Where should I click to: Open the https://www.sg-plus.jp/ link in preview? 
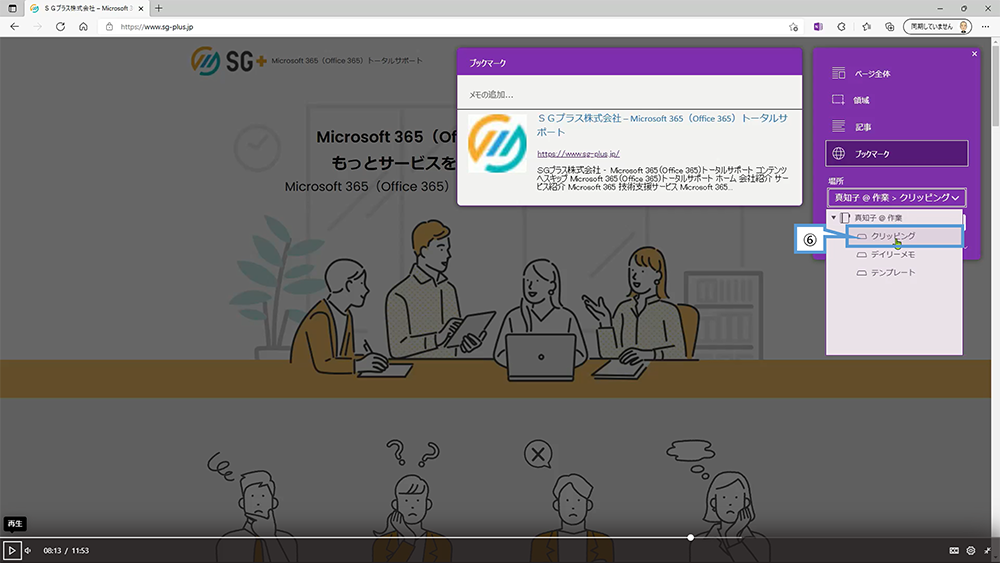click(x=578, y=154)
